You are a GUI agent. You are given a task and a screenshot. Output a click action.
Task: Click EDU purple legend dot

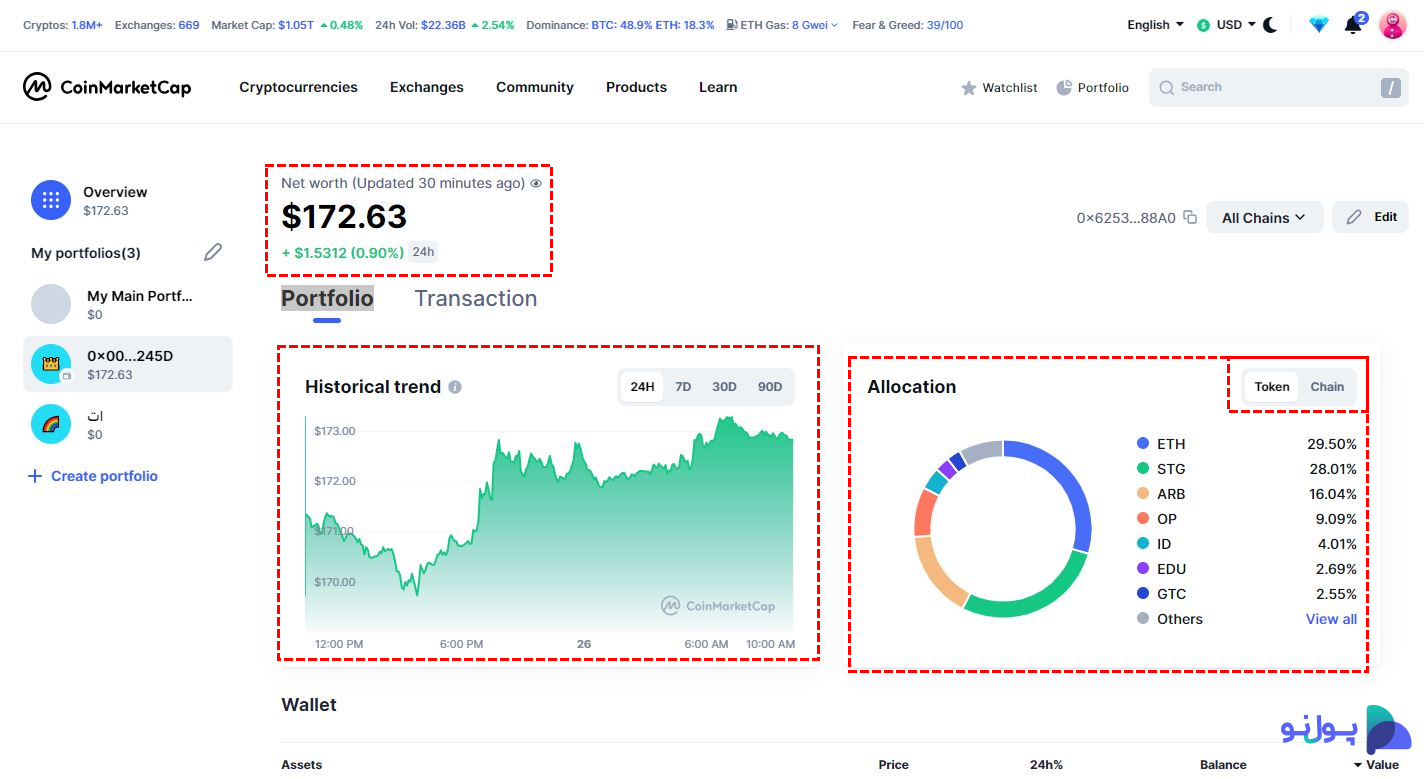(1143, 568)
